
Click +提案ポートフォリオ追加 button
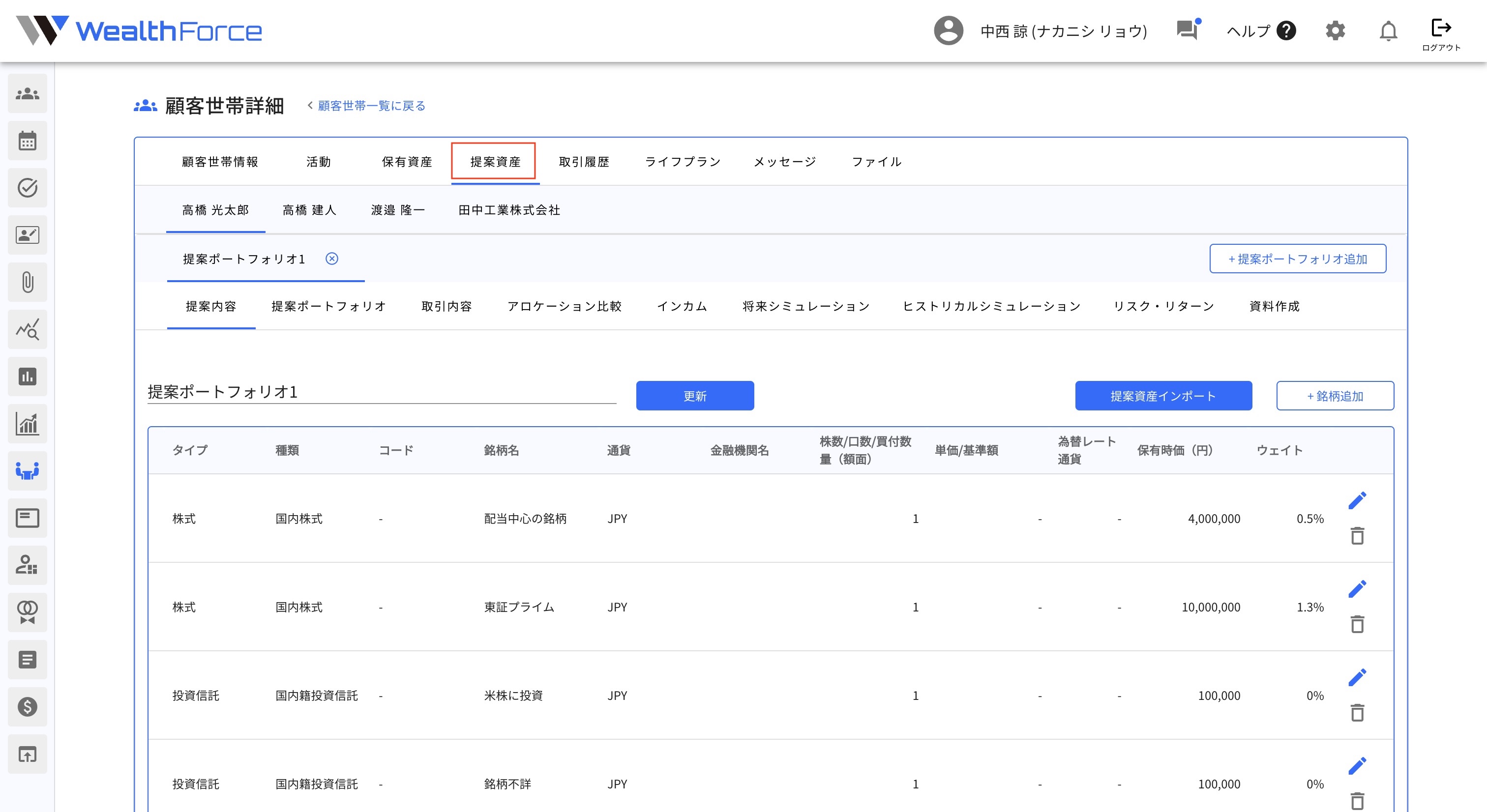click(x=1298, y=259)
